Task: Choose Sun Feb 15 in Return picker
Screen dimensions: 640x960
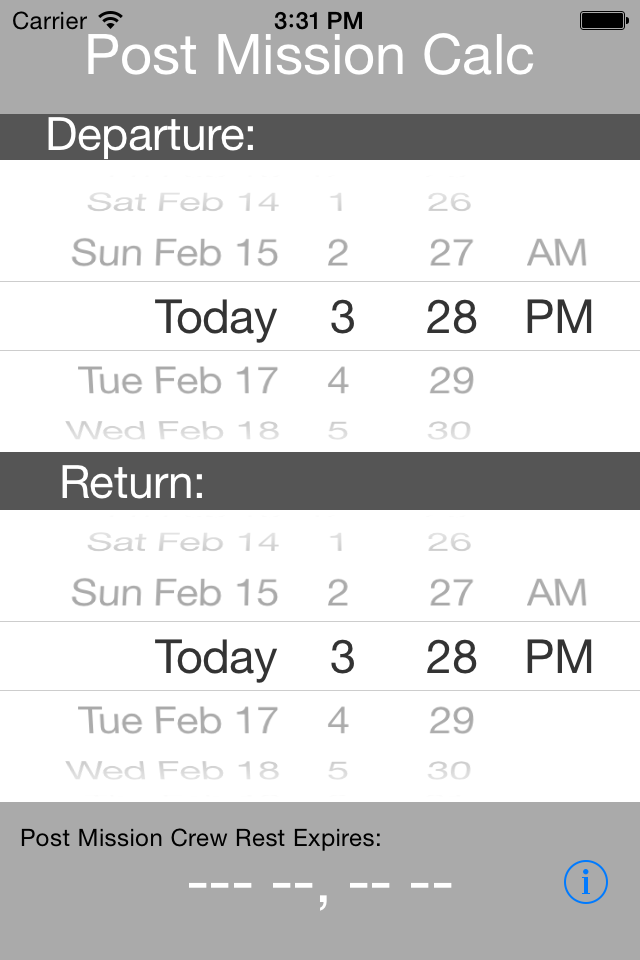Action: pyautogui.click(x=175, y=593)
